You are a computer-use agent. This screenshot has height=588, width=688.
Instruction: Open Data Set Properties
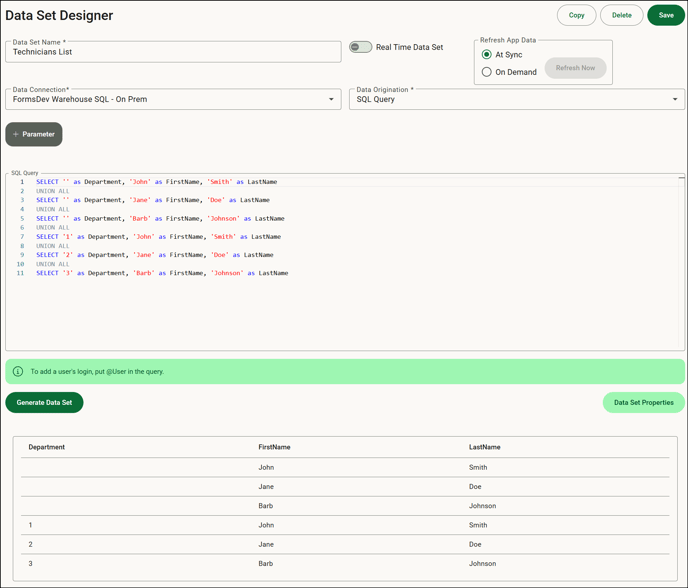[x=643, y=402]
